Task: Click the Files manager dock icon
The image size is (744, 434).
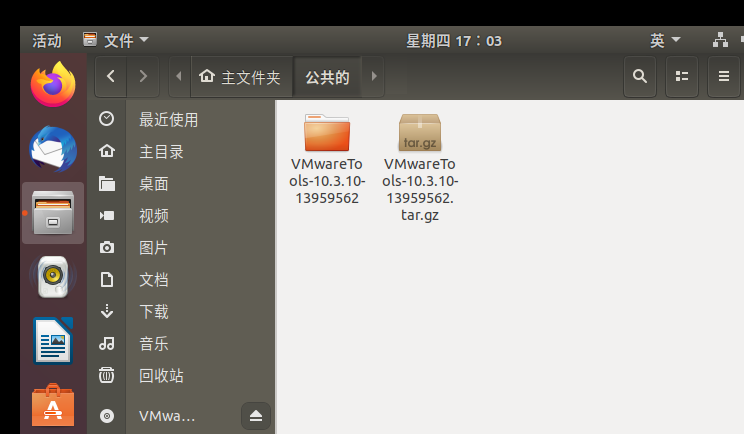Action: pos(53,213)
